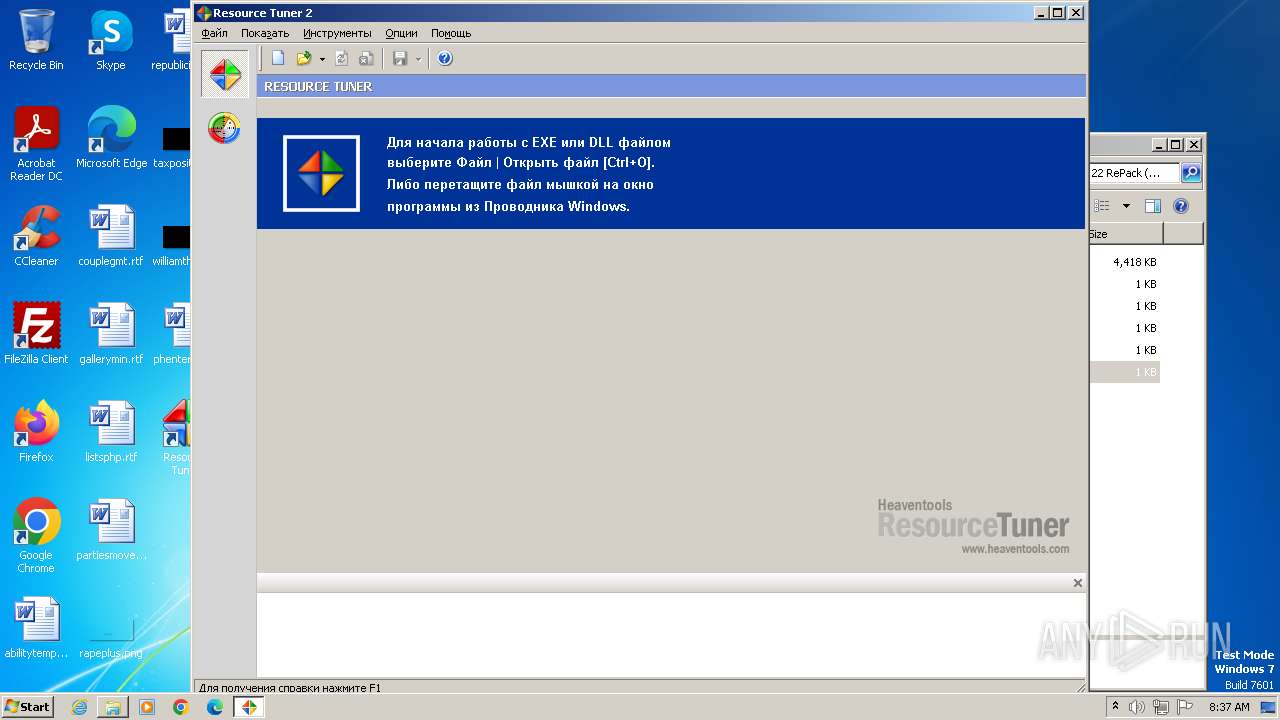
Task: Click the change view icon in Explorer
Action: tap(1102, 206)
